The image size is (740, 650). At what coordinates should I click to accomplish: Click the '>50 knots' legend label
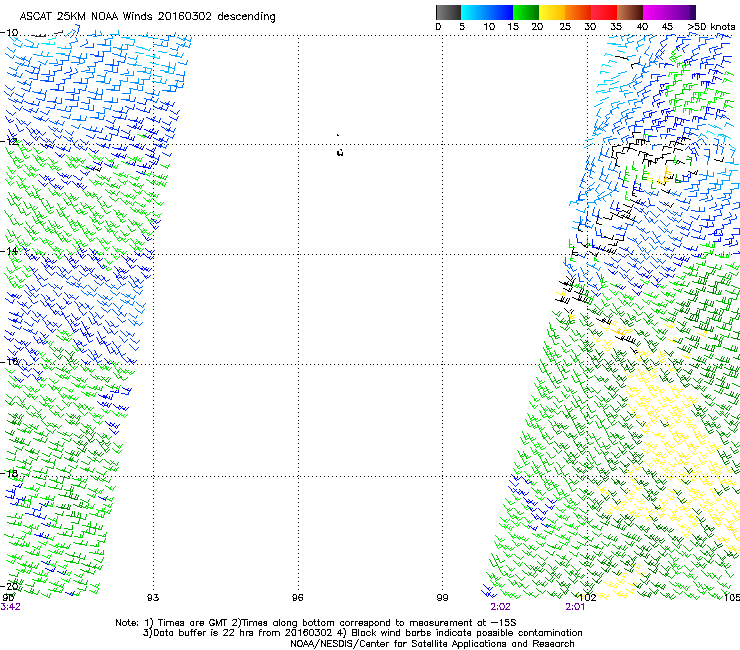711,27
